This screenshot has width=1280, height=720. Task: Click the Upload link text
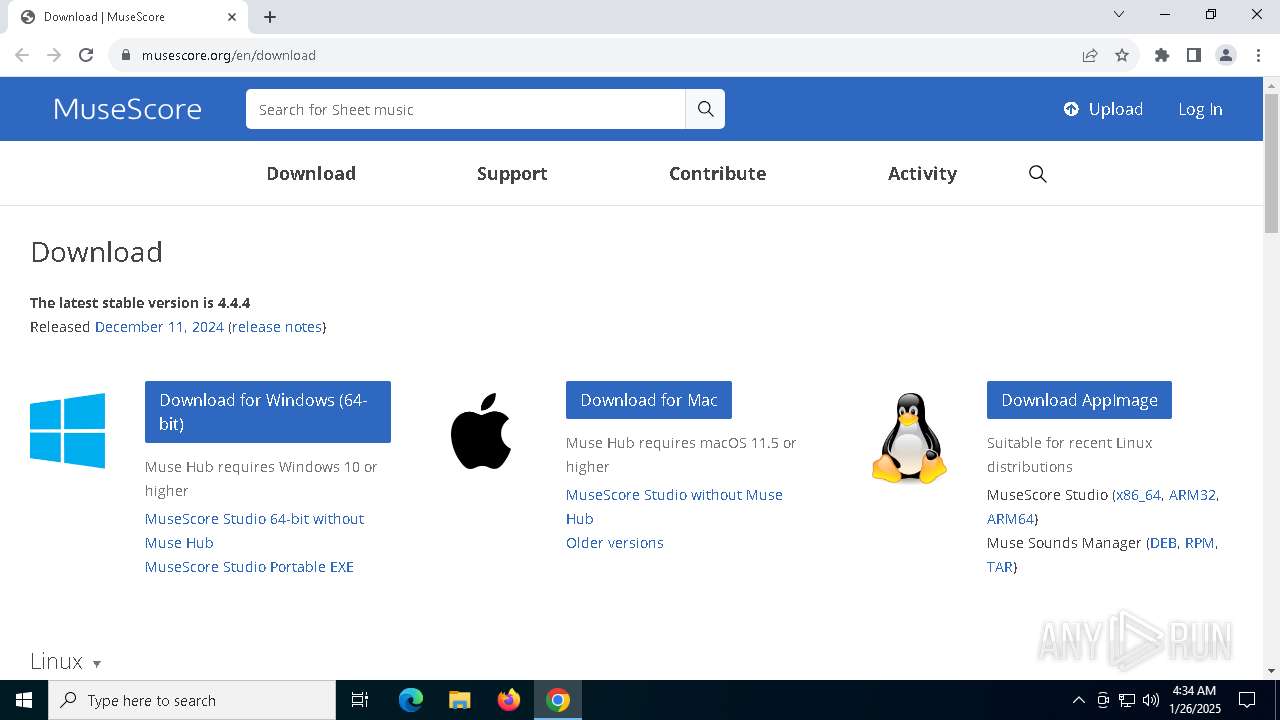point(1116,109)
